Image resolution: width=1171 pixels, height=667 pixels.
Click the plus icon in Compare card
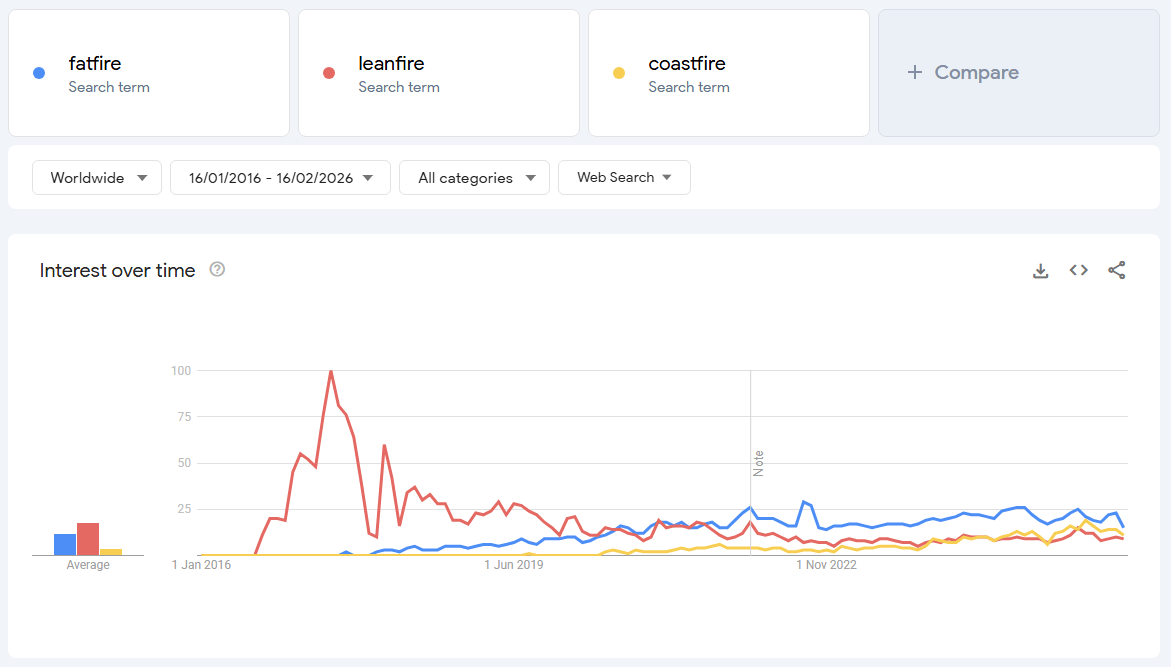pos(914,73)
